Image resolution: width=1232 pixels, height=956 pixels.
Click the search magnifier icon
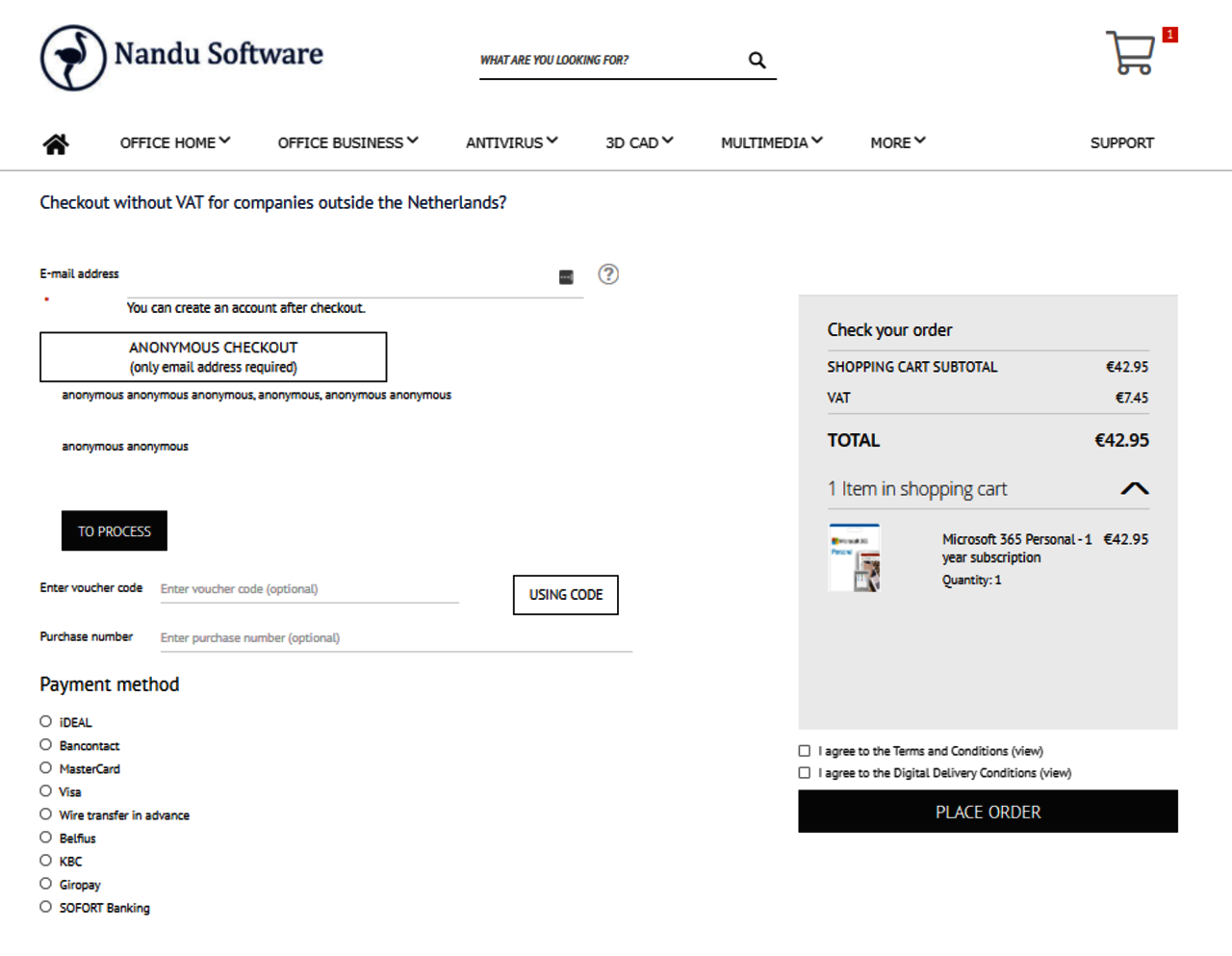(x=757, y=61)
